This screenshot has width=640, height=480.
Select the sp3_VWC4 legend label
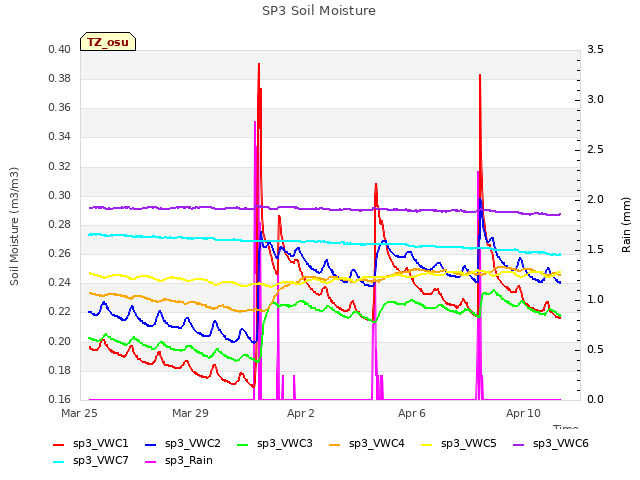point(377,444)
